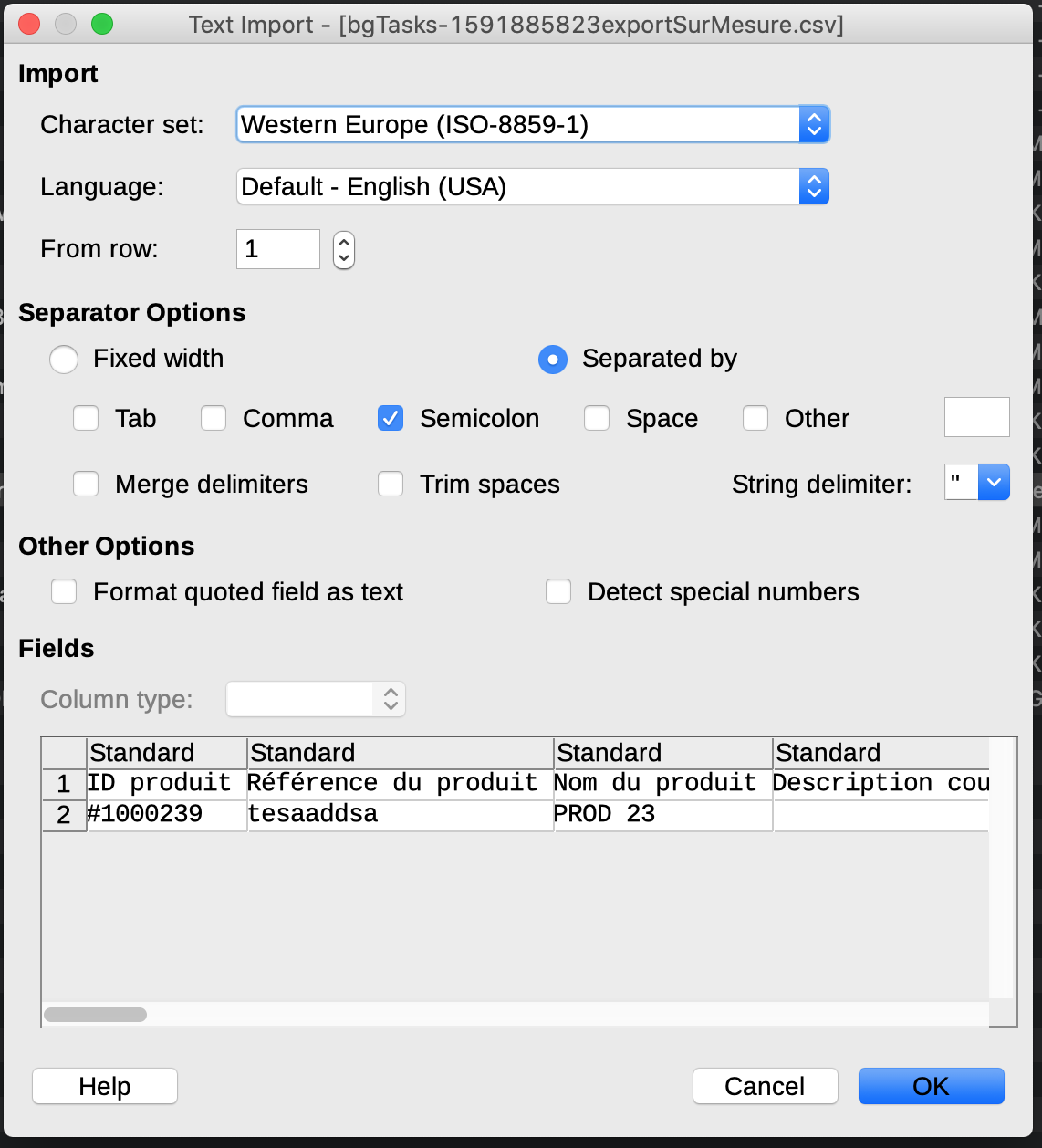Click the horizontal scrollbar in preview
Image resolution: width=1042 pixels, height=1148 pixels.
[x=516, y=1015]
